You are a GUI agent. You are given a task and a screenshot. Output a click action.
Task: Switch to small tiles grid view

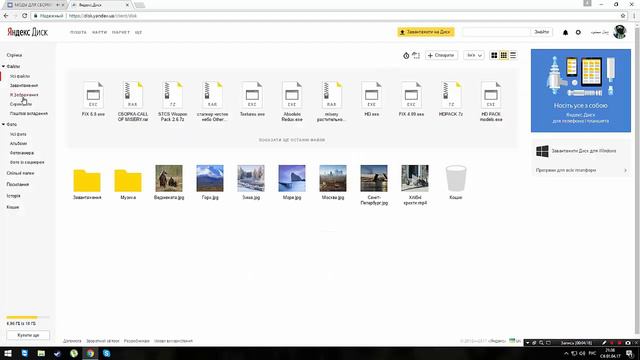pyautogui.click(x=504, y=55)
